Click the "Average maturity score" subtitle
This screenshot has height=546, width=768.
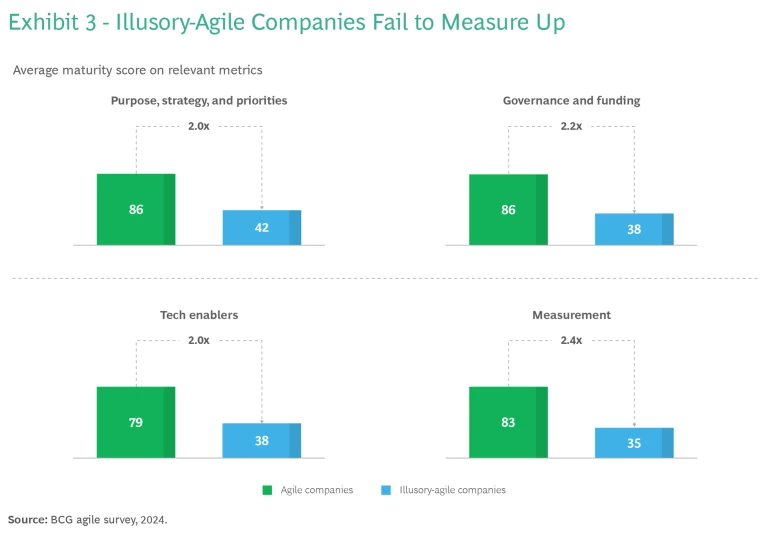(137, 70)
